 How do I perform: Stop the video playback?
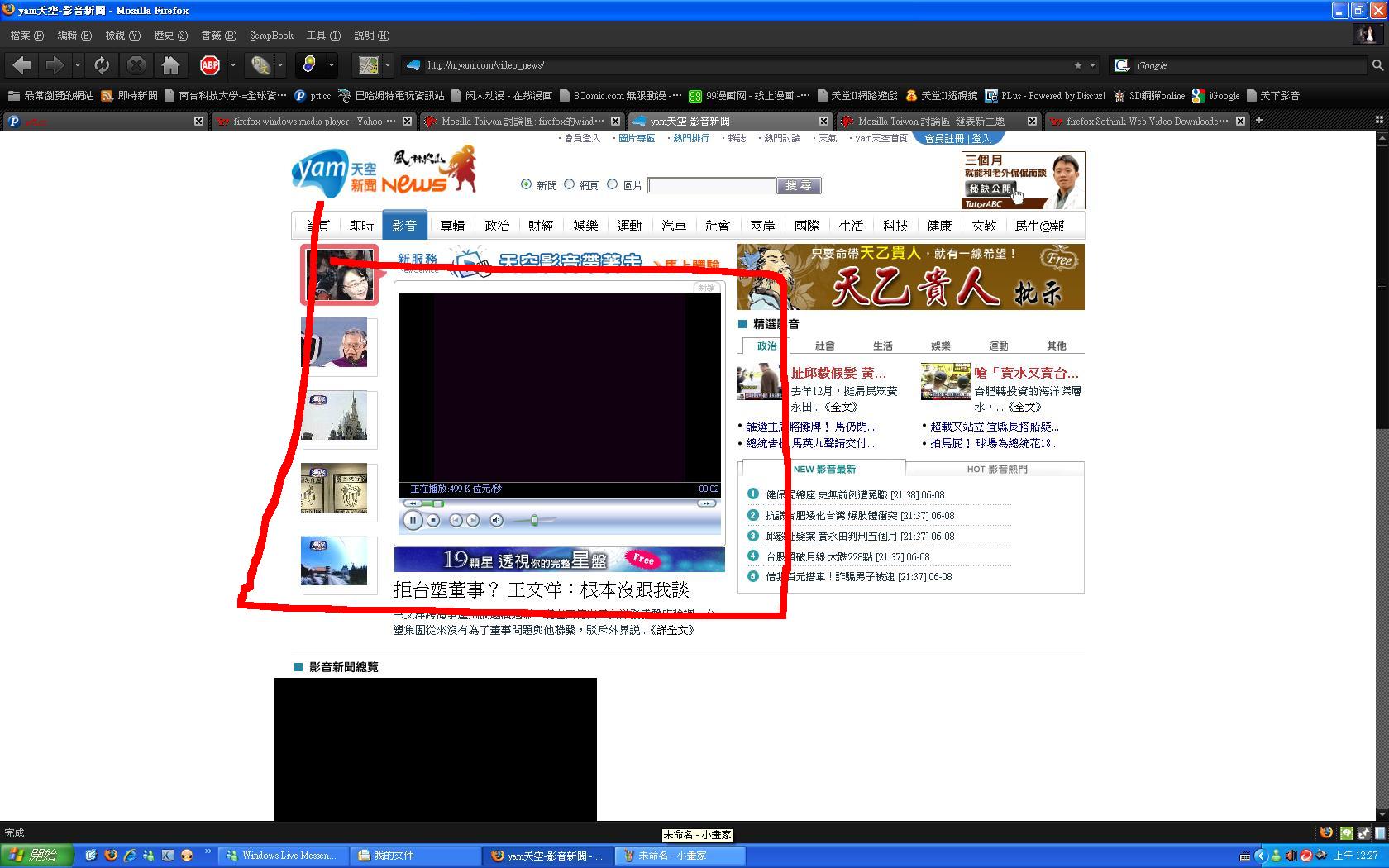click(x=433, y=520)
